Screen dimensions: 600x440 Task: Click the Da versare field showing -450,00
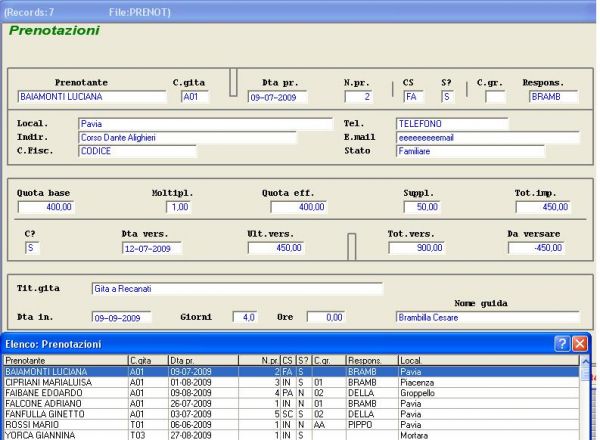click(x=536, y=248)
